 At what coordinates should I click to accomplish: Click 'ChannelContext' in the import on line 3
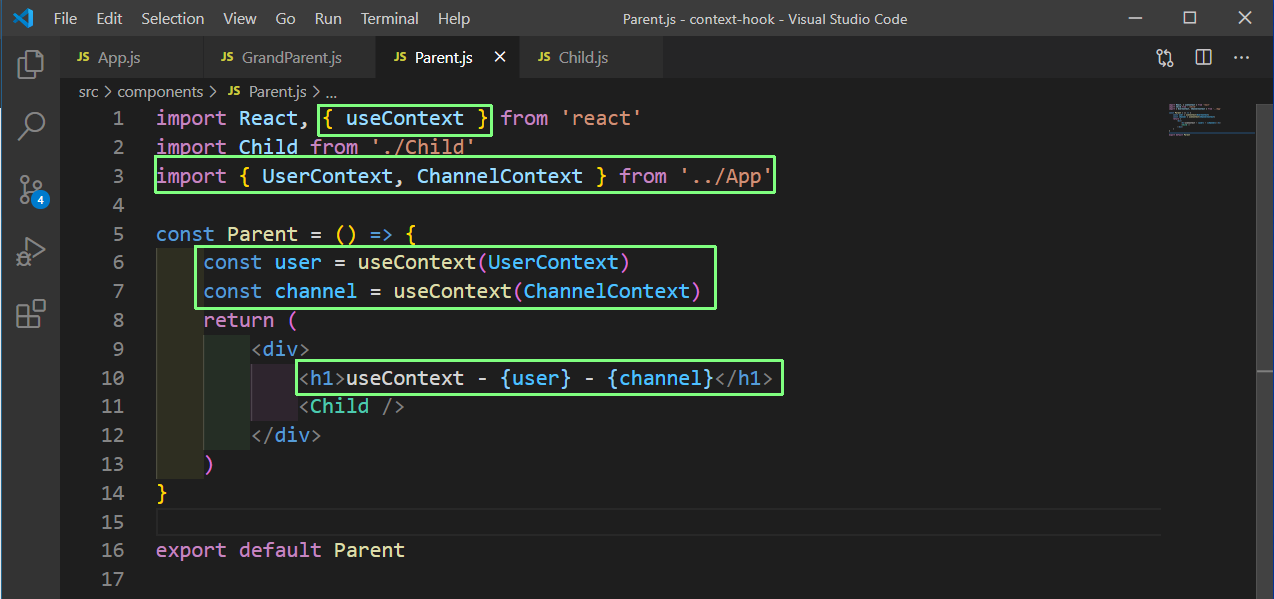tap(500, 176)
